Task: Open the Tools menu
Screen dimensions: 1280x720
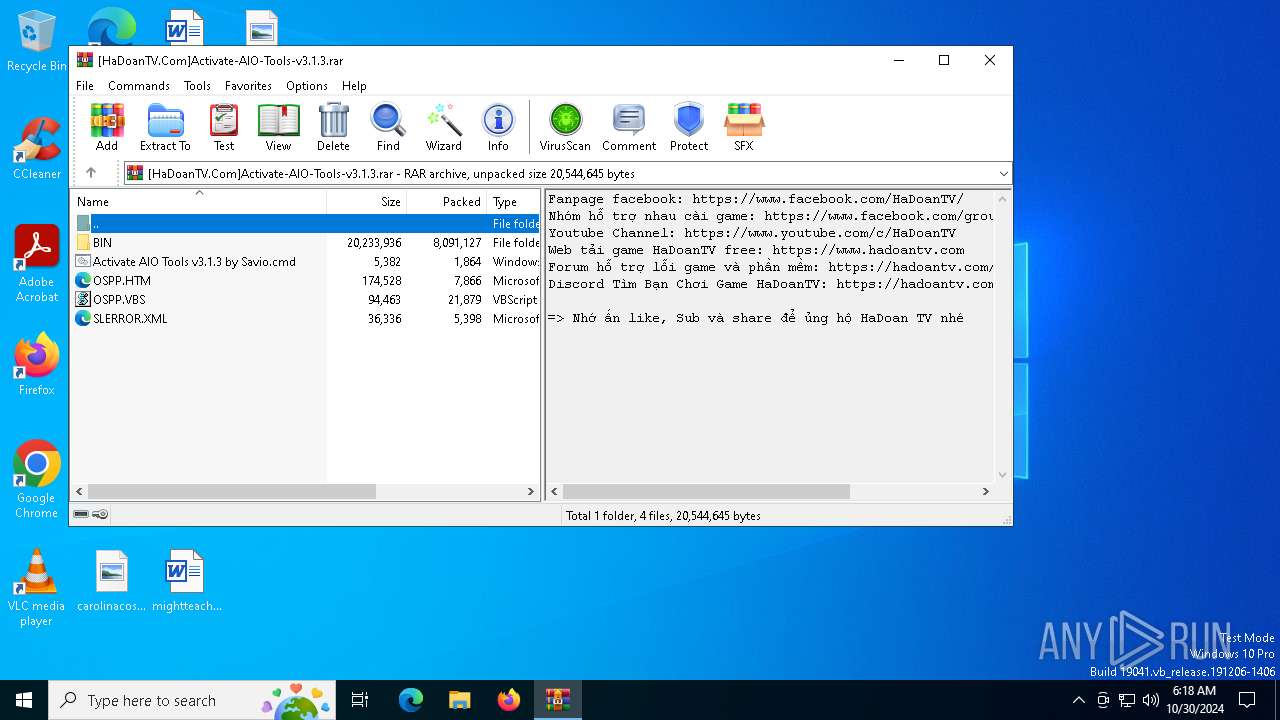Action: 197,86
